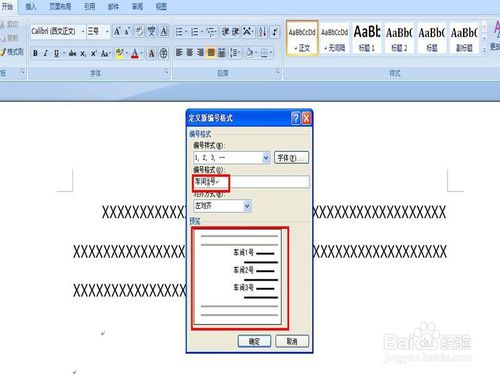Confirm with the 确定 button

(254, 341)
